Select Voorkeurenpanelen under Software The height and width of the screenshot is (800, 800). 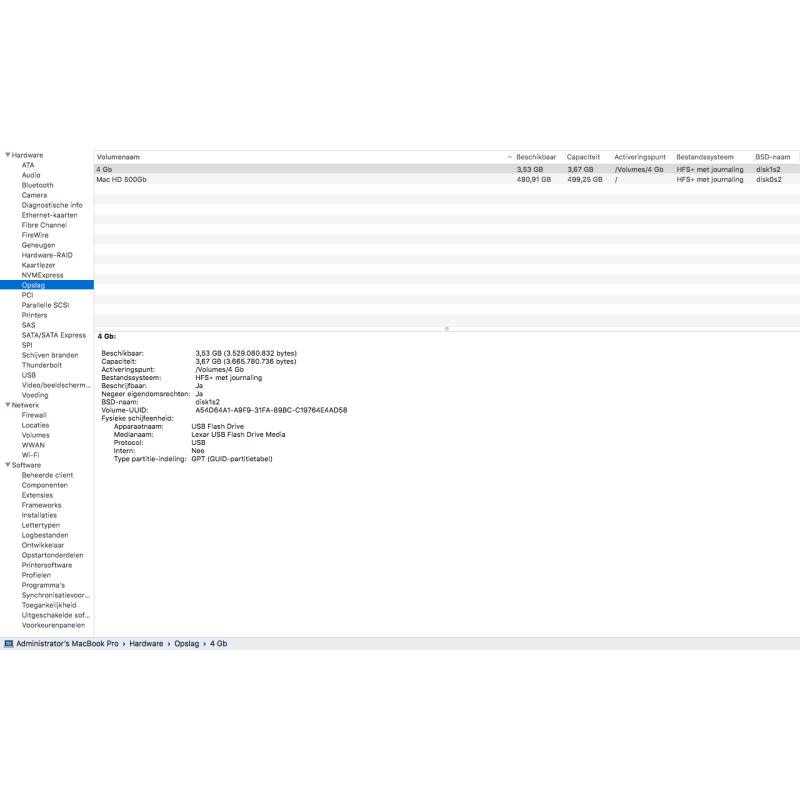(54, 625)
